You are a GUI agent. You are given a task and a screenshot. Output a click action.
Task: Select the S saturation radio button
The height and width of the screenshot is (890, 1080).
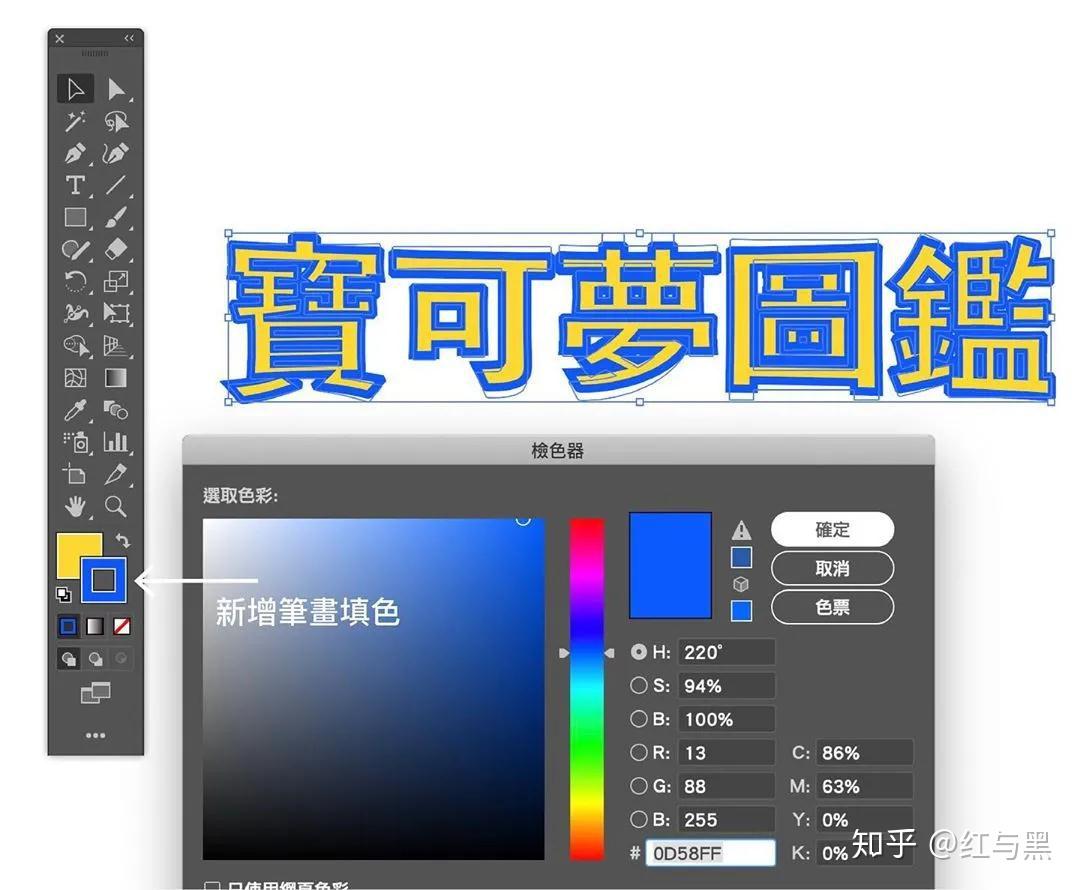[638, 685]
